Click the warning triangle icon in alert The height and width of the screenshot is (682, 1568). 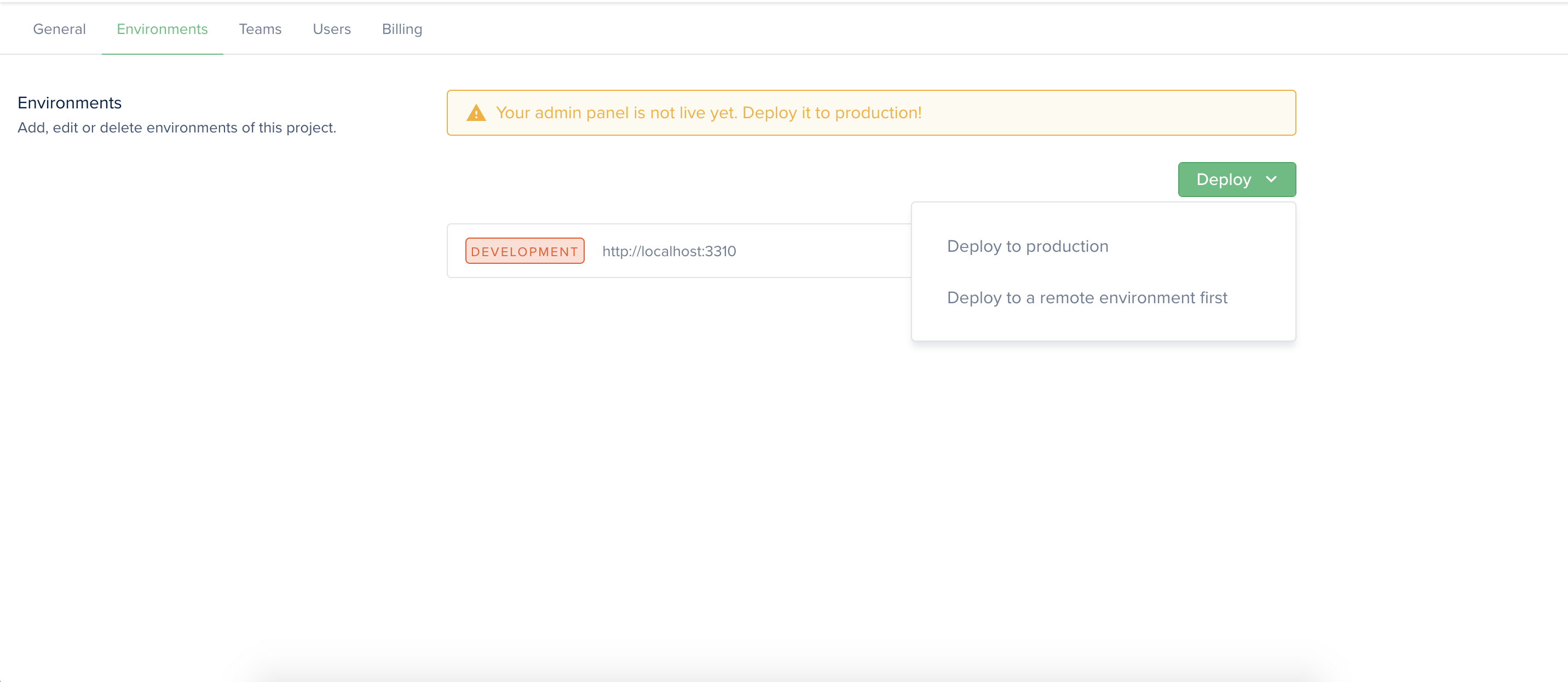[475, 113]
